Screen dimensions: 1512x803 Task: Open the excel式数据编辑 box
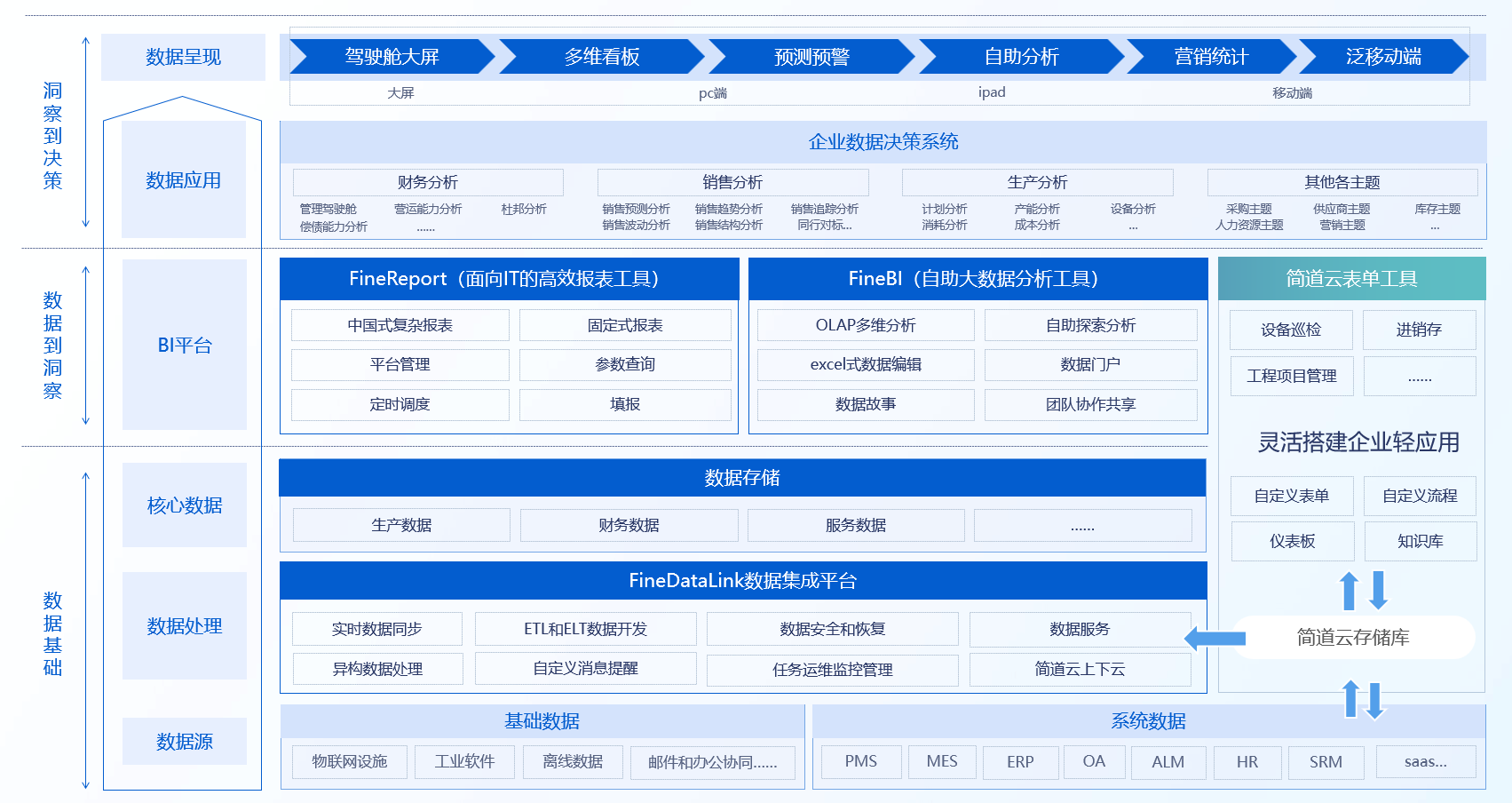pos(866,365)
